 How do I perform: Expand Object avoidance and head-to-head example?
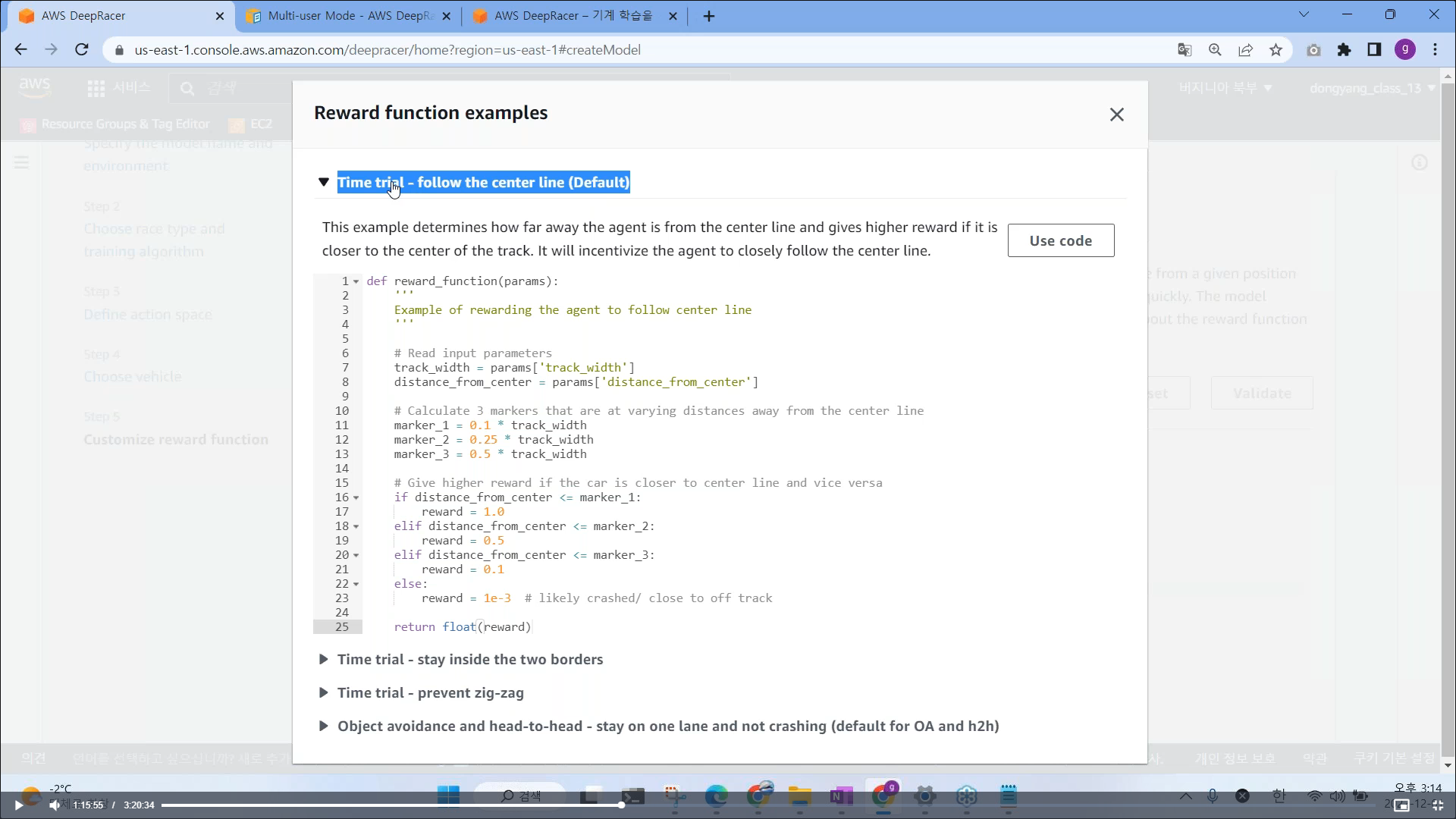point(667,726)
